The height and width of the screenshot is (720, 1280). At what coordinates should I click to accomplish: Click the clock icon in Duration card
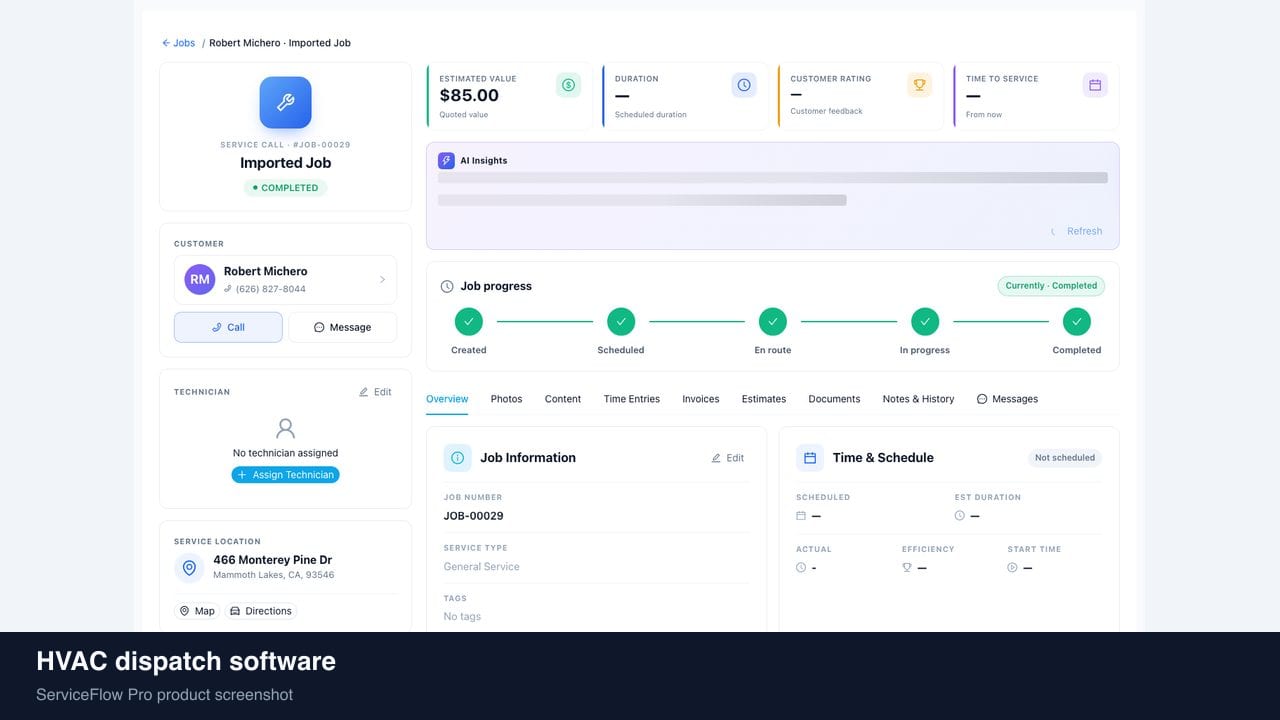(744, 85)
